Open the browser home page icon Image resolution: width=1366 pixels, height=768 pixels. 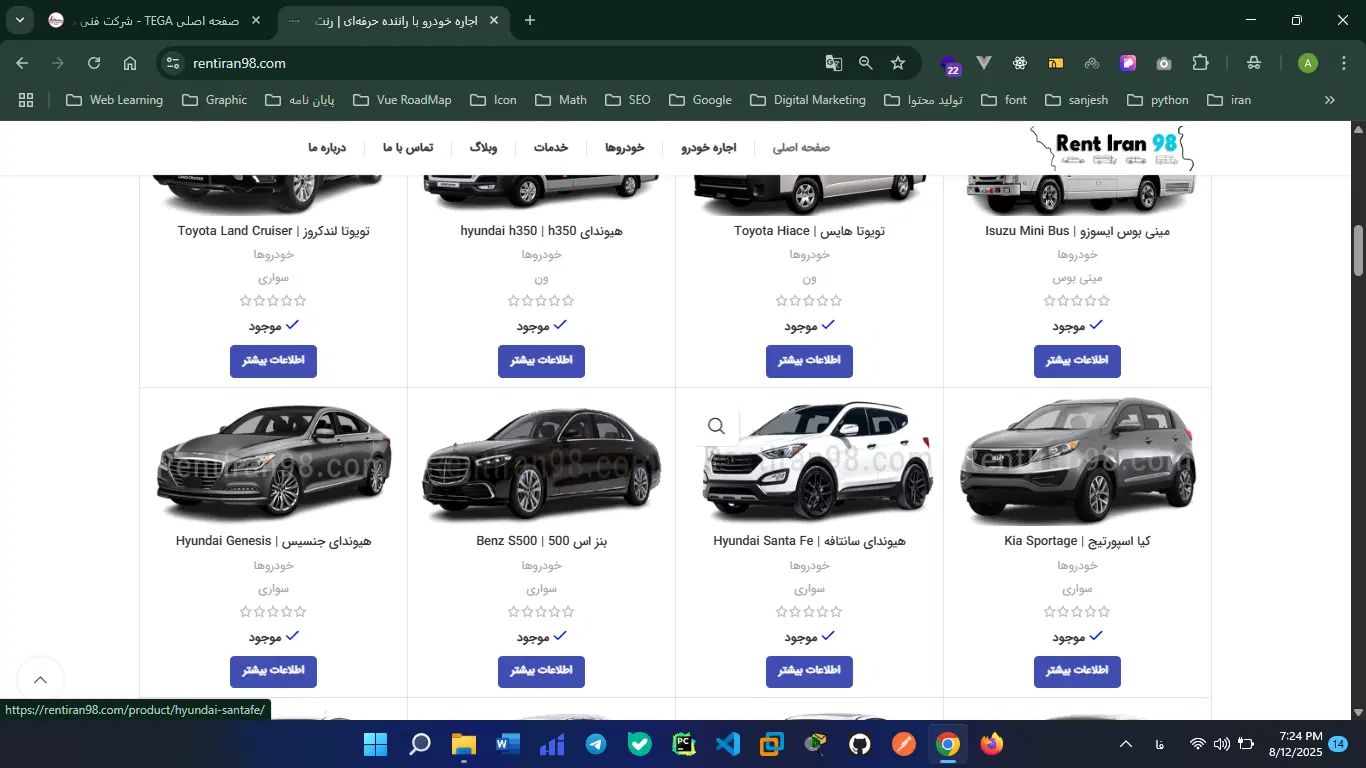click(130, 63)
